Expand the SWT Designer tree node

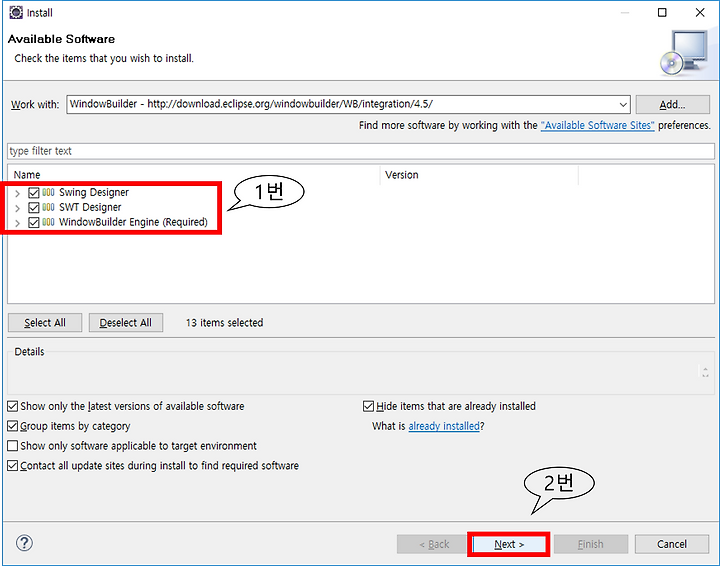click(17, 208)
